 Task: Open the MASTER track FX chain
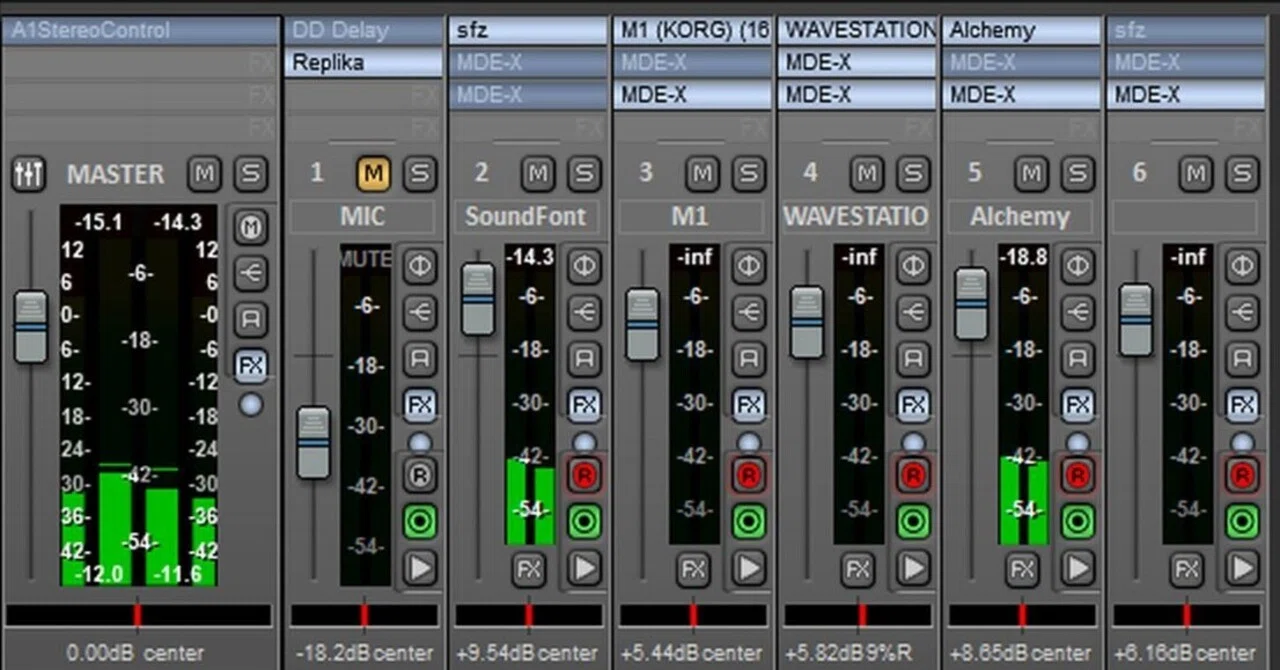pos(251,366)
